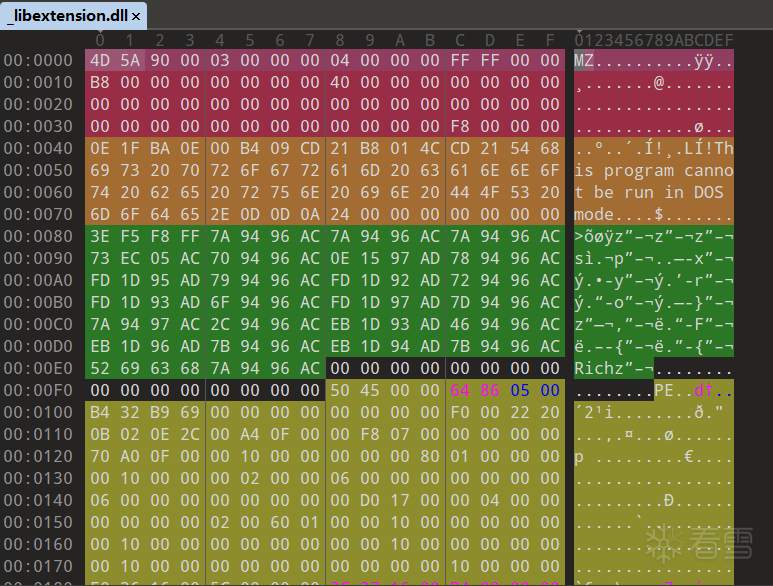
Task: Click 't be run in DOS' ASCII text
Action: click(x=649, y=192)
